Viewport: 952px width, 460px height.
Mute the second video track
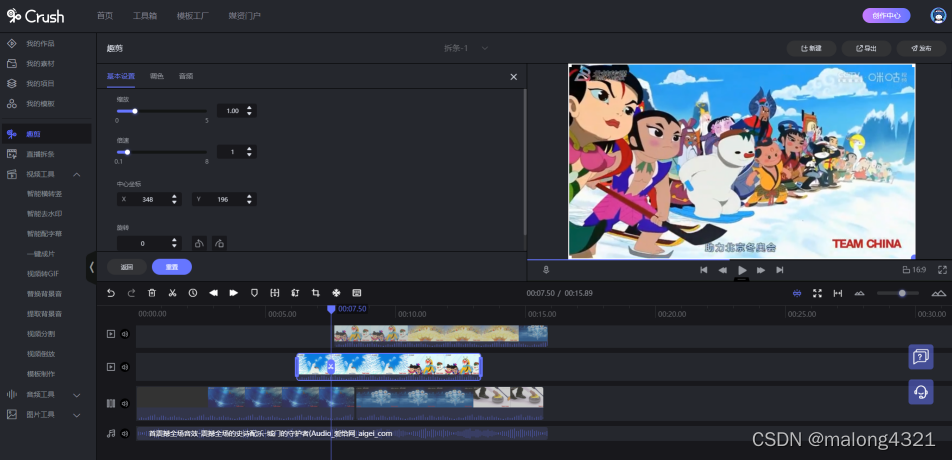124,367
